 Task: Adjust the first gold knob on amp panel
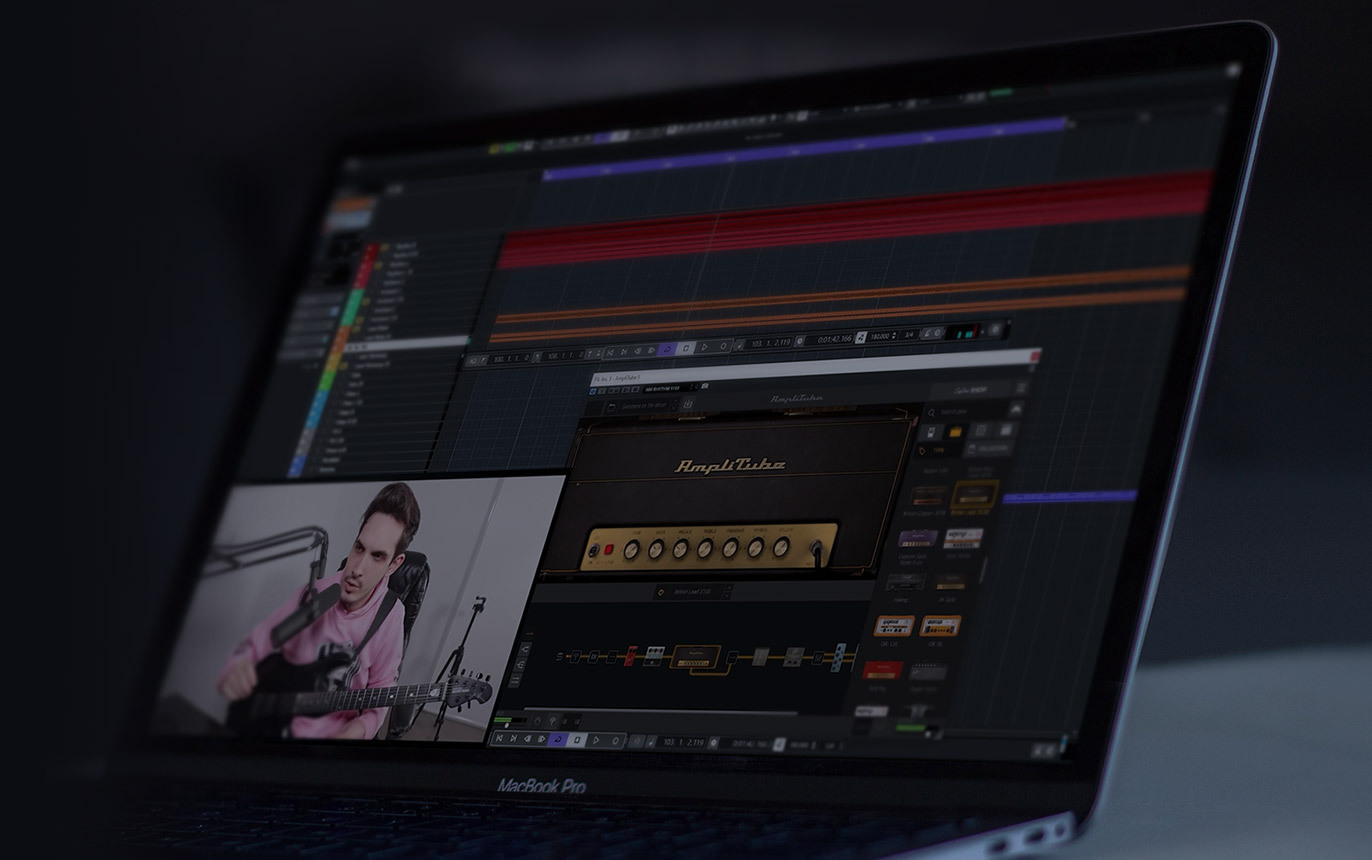pyautogui.click(x=632, y=548)
